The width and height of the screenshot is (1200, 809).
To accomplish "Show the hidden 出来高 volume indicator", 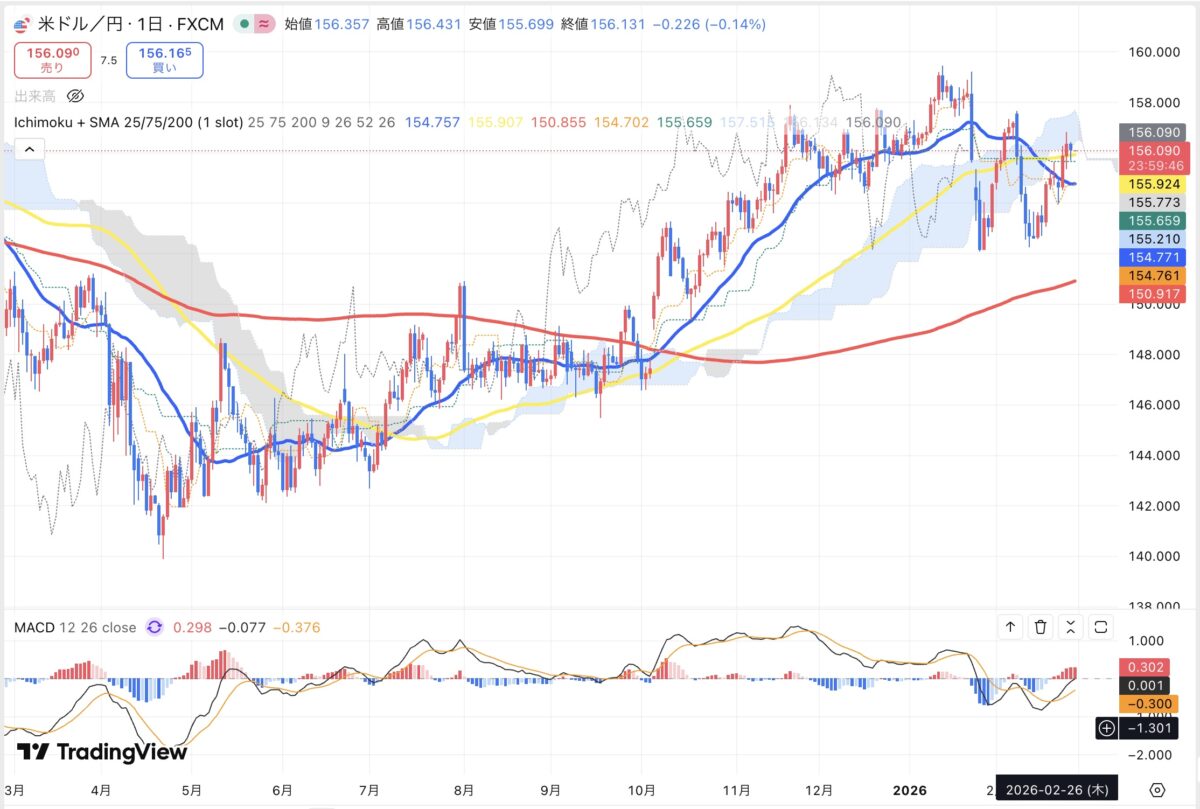I will point(74,96).
